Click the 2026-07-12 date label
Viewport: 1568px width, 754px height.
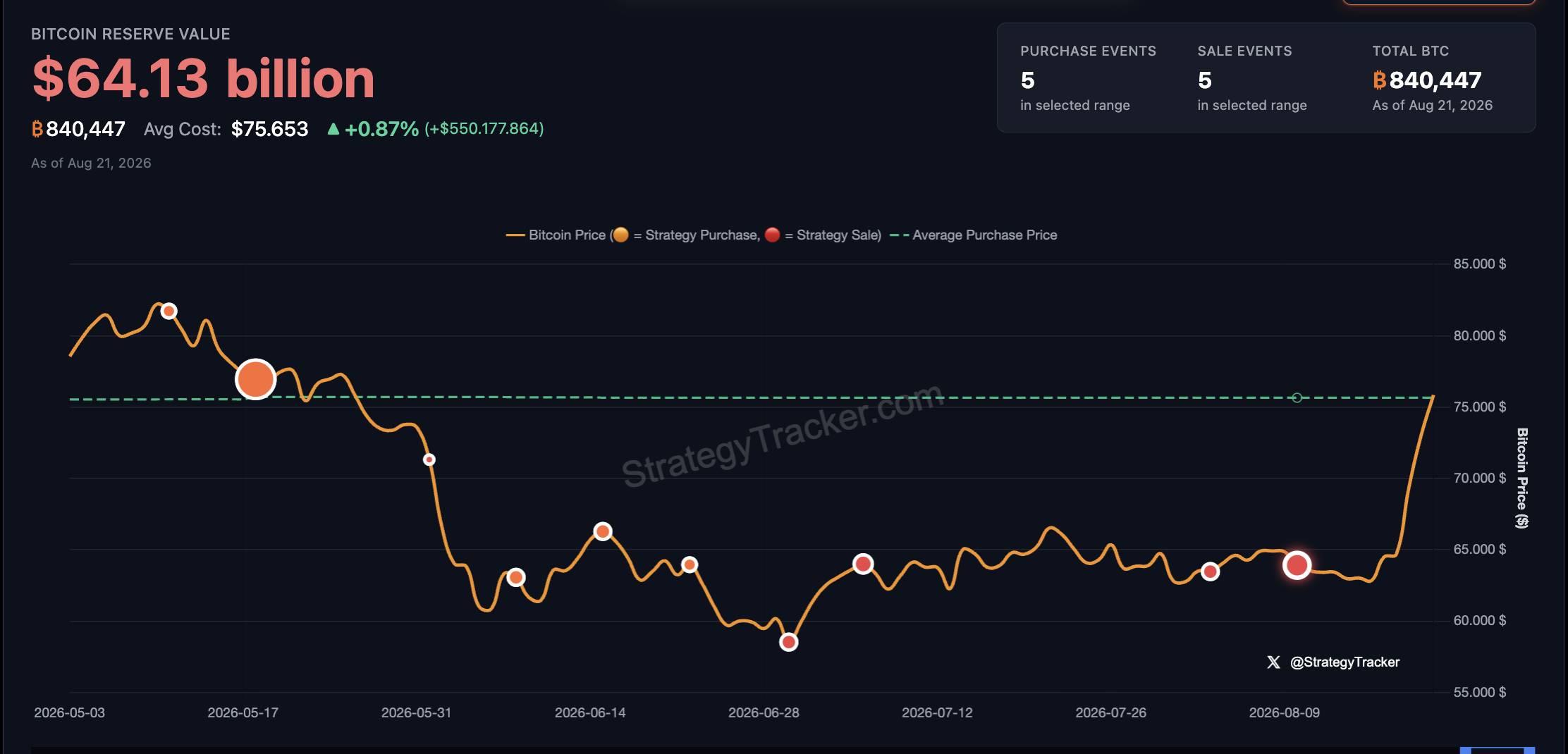pyautogui.click(x=937, y=712)
